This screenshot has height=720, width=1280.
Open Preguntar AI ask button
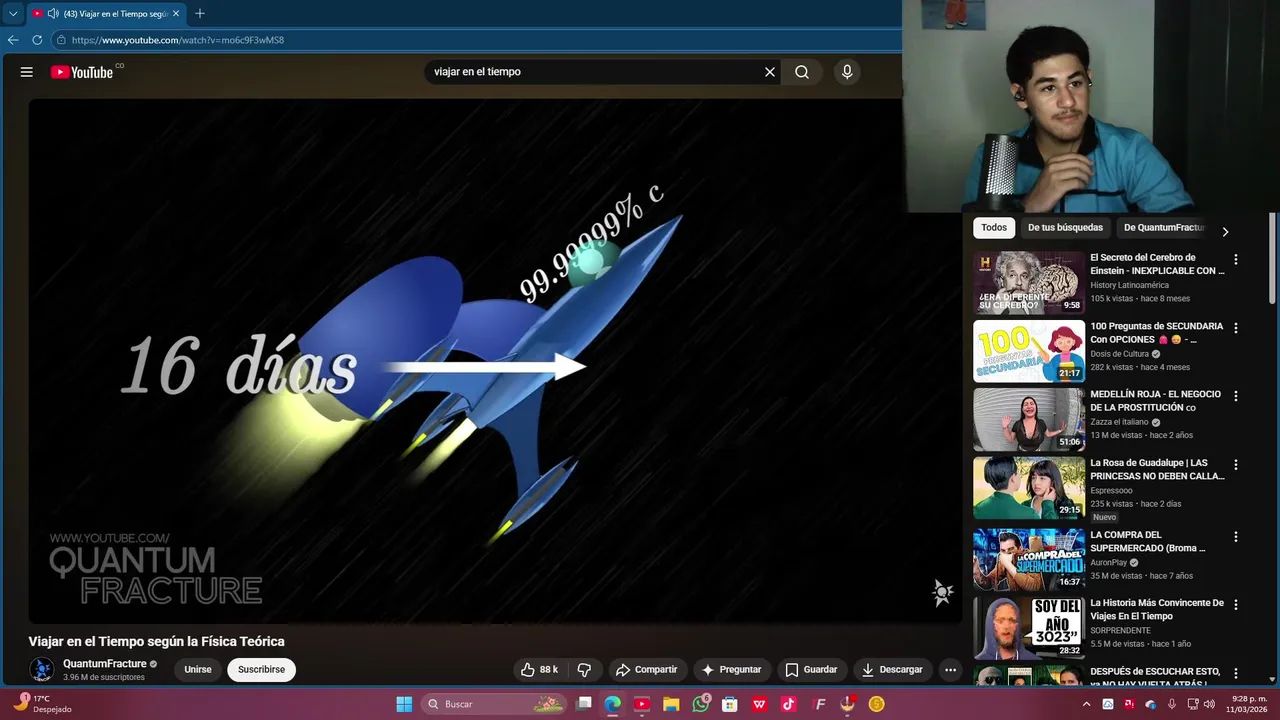click(731, 670)
